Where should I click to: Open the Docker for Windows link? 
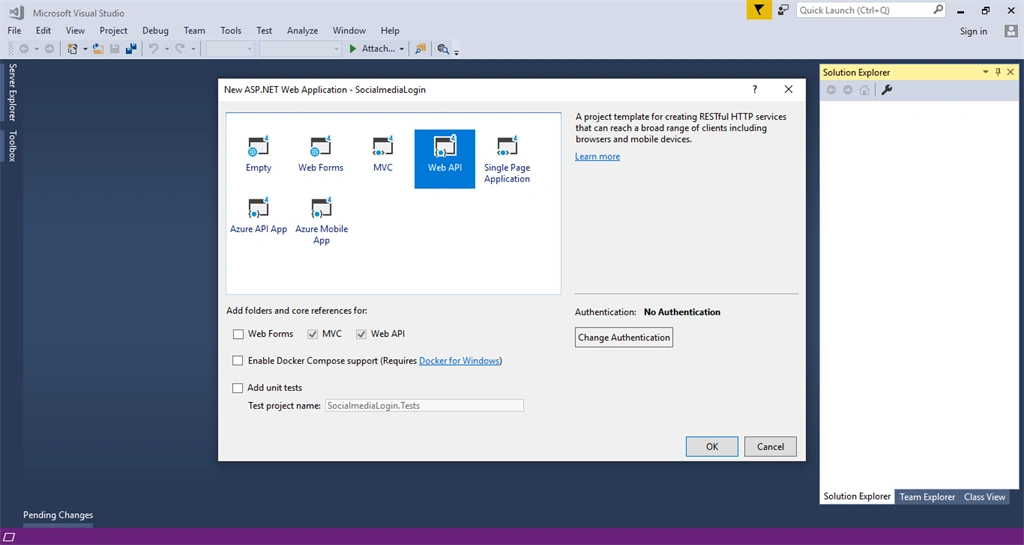coord(459,360)
